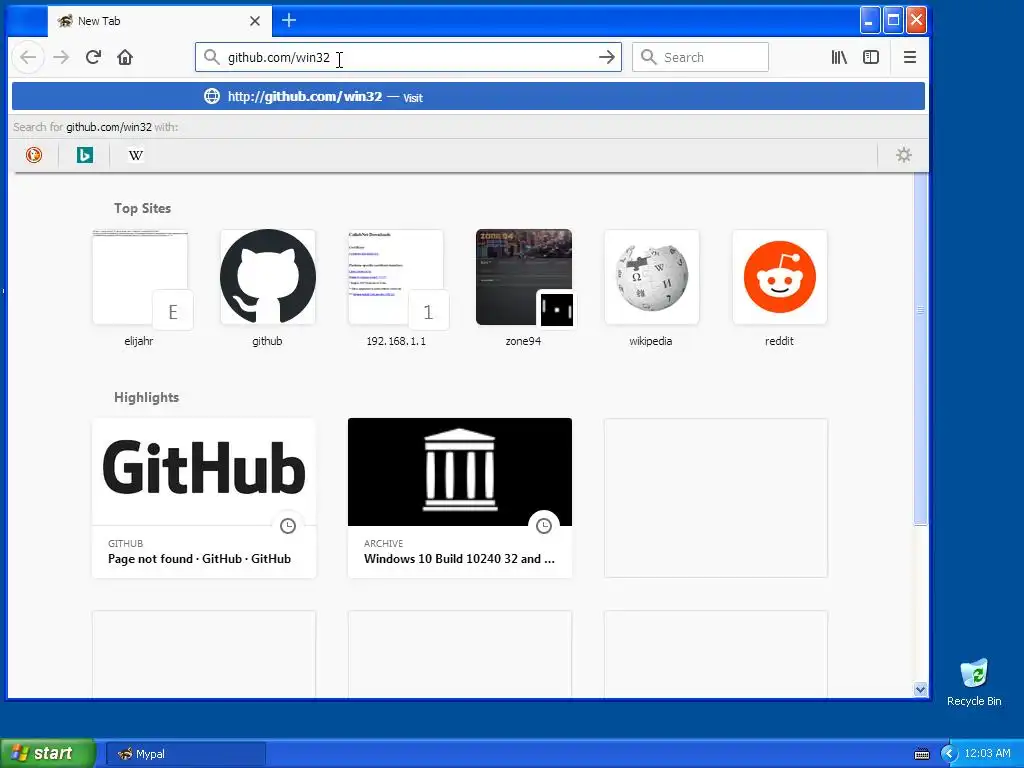The image size is (1024, 768).
Task: Click the scrollbar down arrow
Action: [x=920, y=689]
